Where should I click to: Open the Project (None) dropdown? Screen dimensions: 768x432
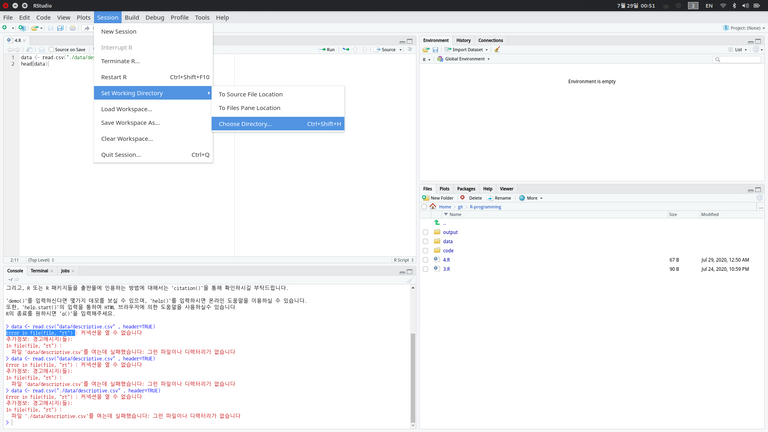744,28
